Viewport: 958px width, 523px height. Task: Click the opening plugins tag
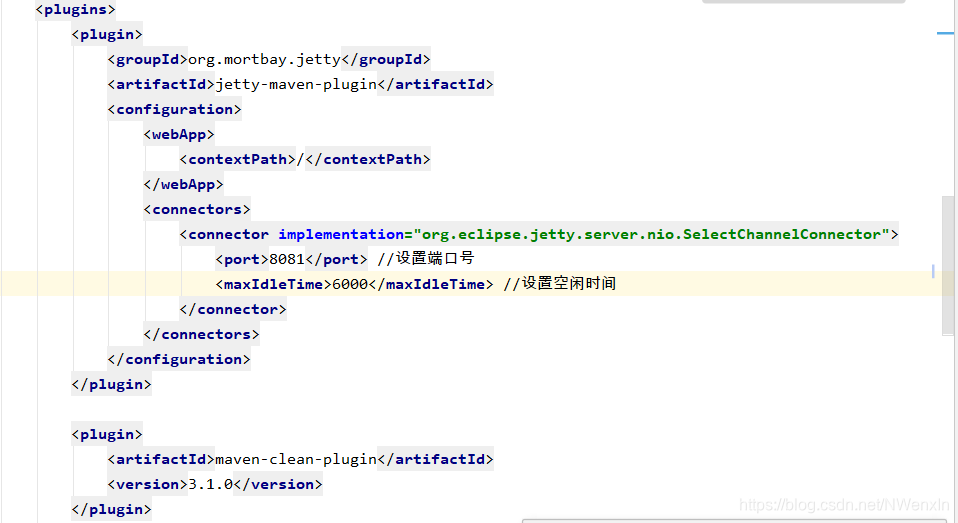[75, 9]
